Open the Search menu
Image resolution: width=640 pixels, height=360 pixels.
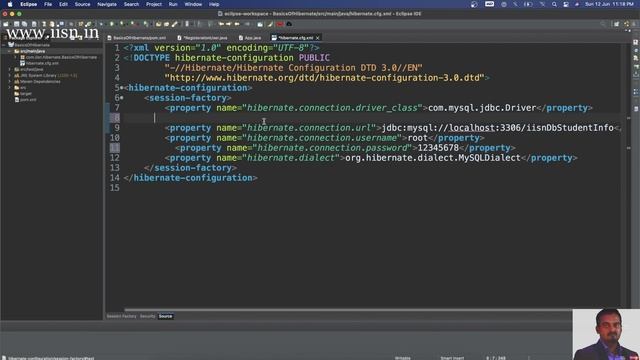pyautogui.click(x=131, y=4)
